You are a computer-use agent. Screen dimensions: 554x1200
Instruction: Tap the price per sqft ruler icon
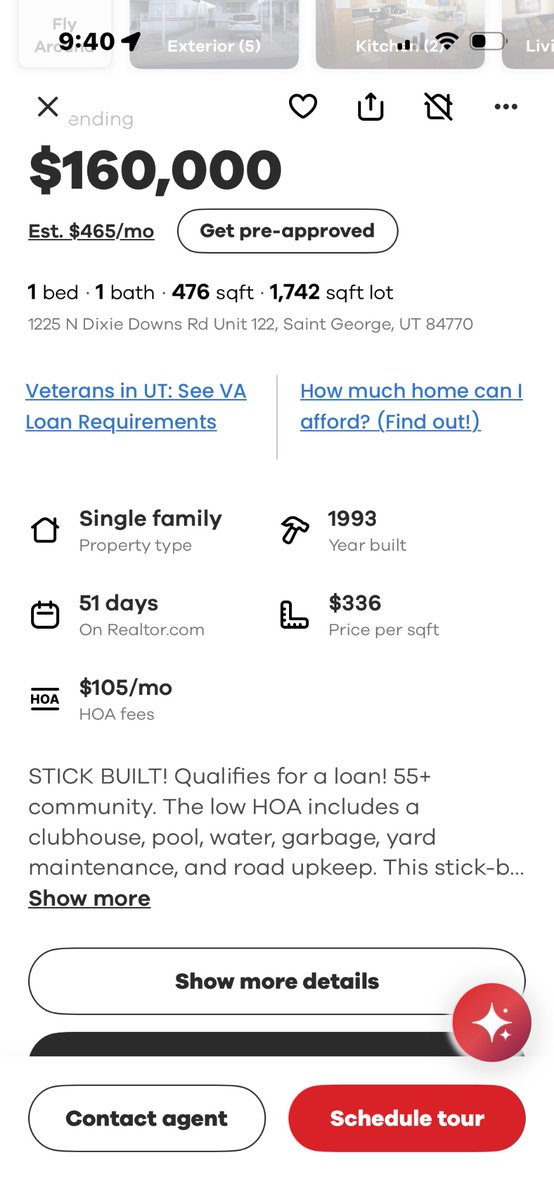coord(294,615)
